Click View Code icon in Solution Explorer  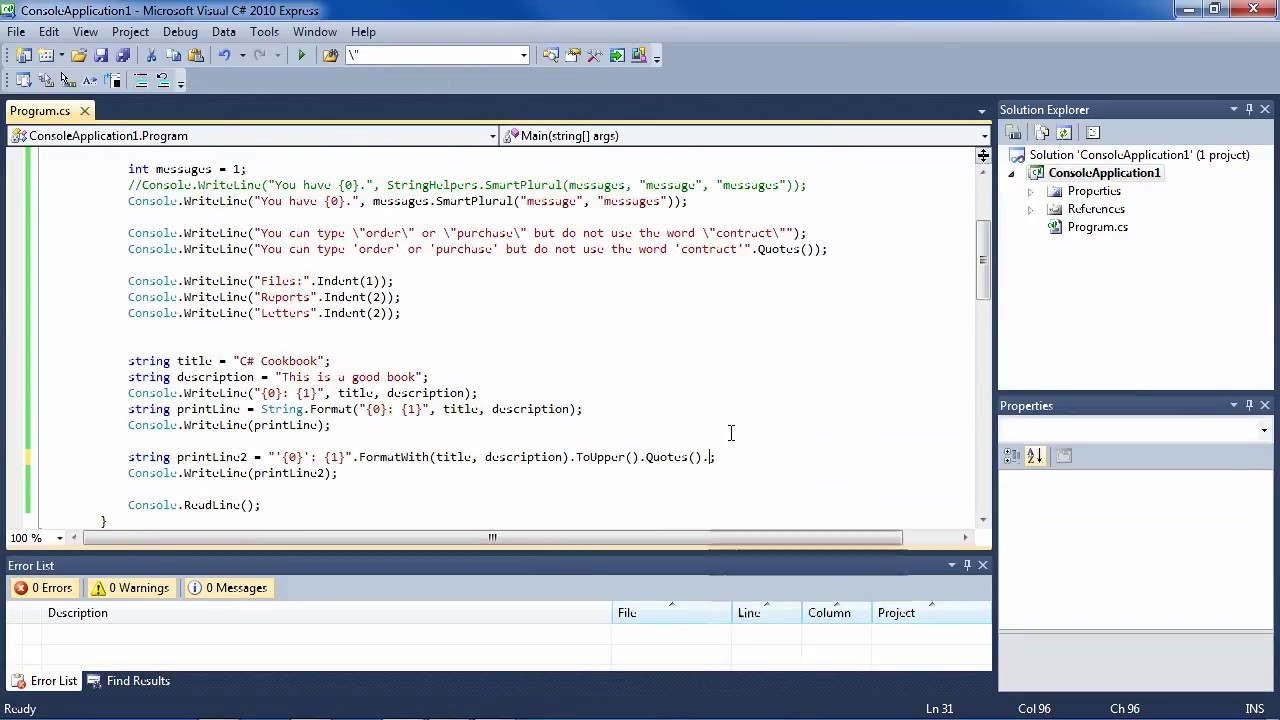click(1093, 133)
